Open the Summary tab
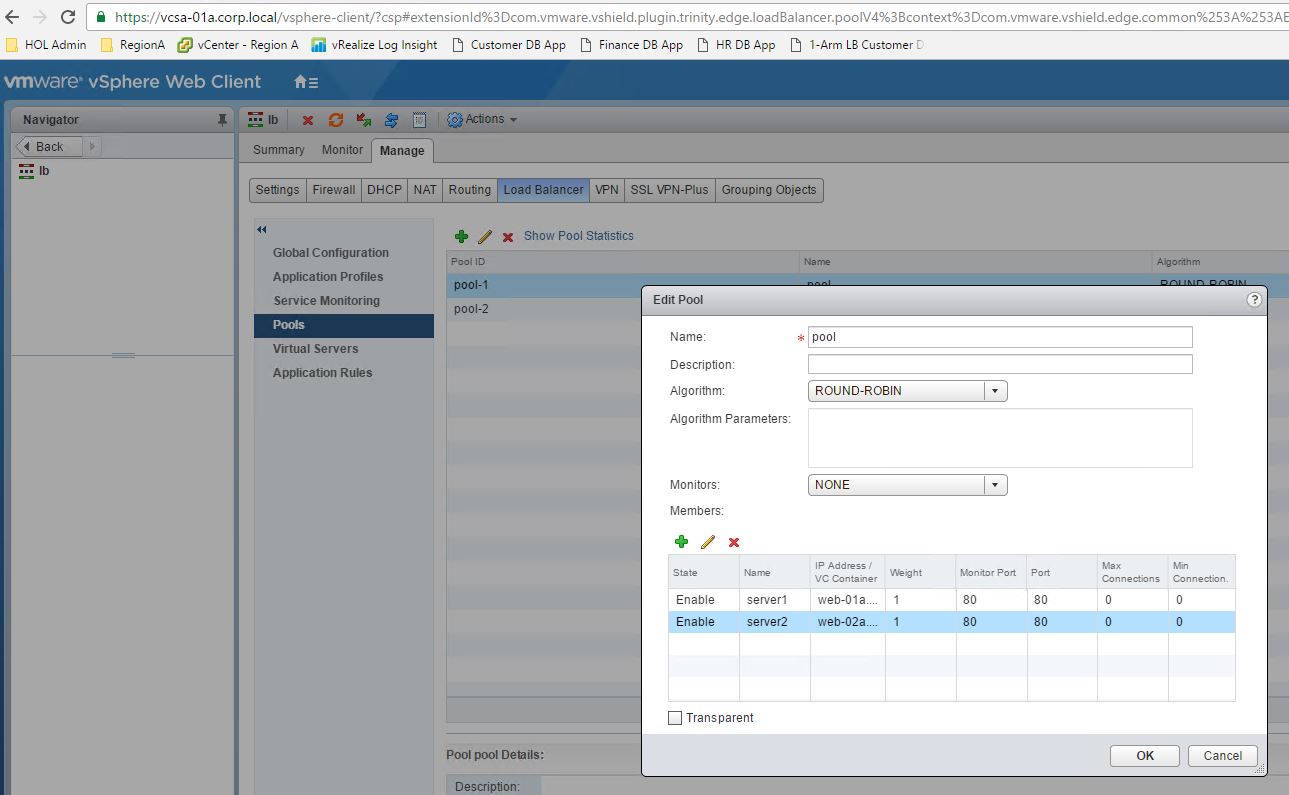1289x795 pixels. pyautogui.click(x=278, y=150)
